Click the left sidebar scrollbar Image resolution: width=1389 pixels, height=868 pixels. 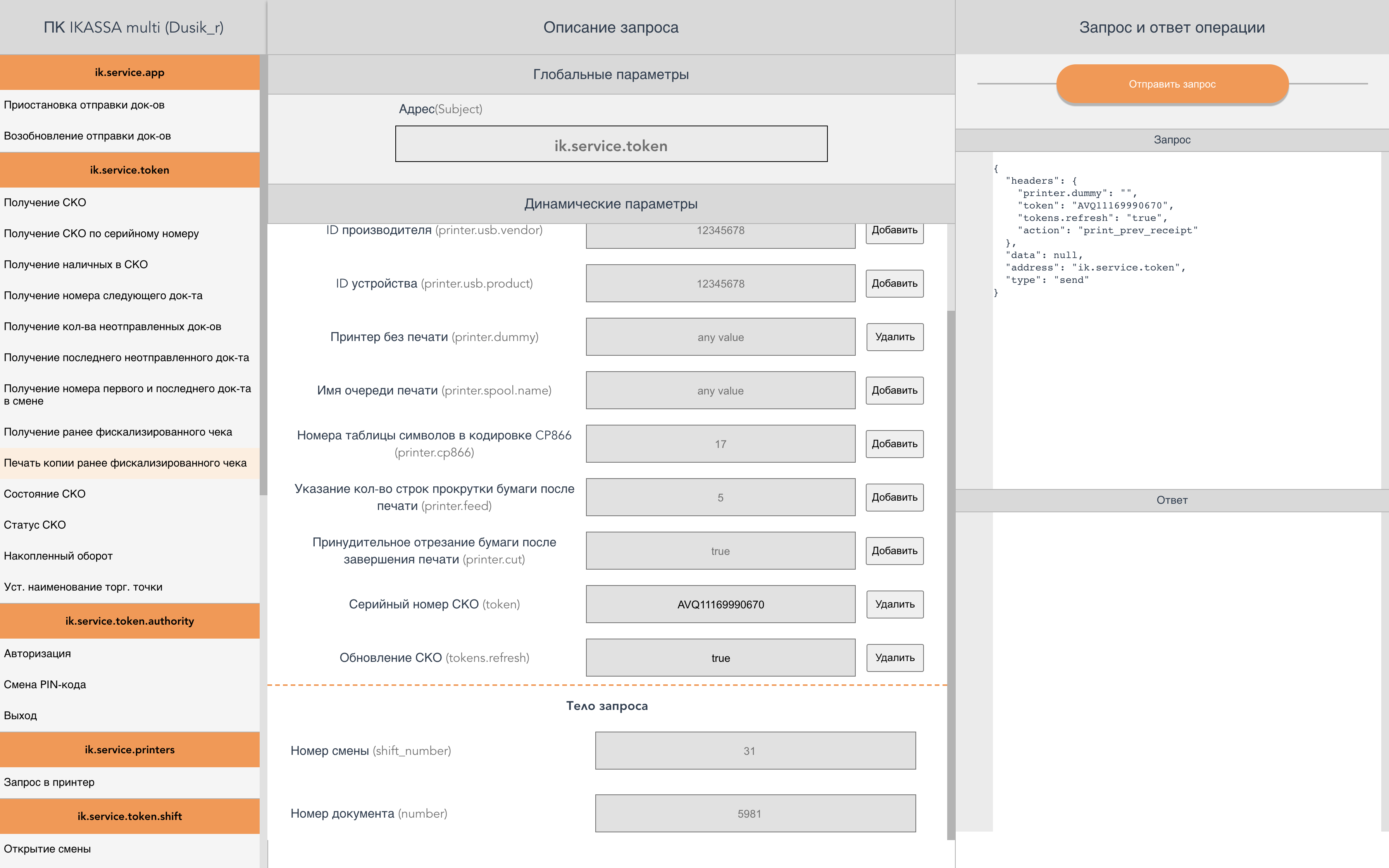[x=264, y=276]
